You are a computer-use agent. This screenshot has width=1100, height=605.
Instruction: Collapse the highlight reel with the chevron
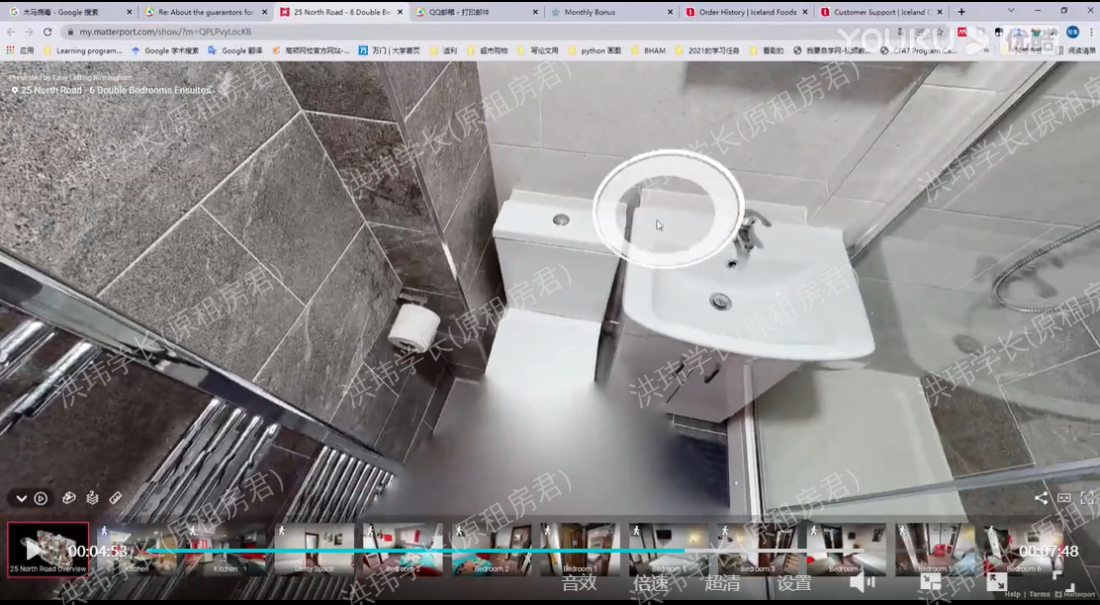[21, 498]
